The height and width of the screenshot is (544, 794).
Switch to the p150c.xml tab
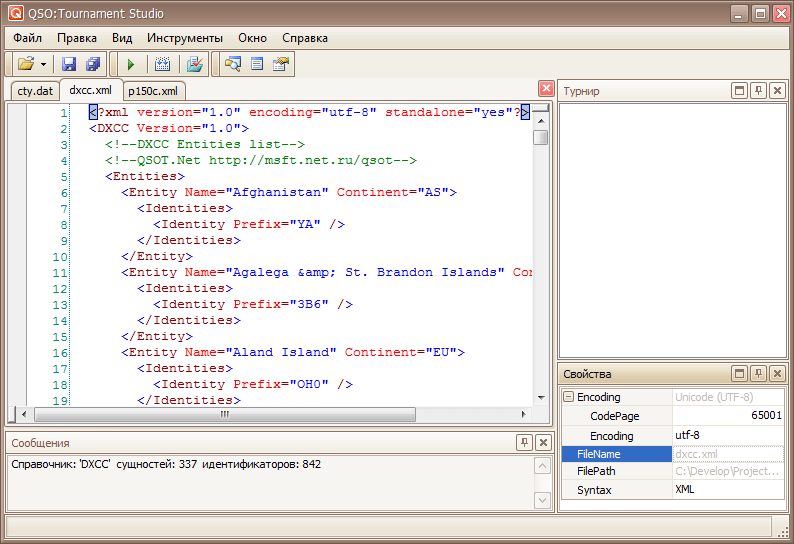tap(151, 91)
